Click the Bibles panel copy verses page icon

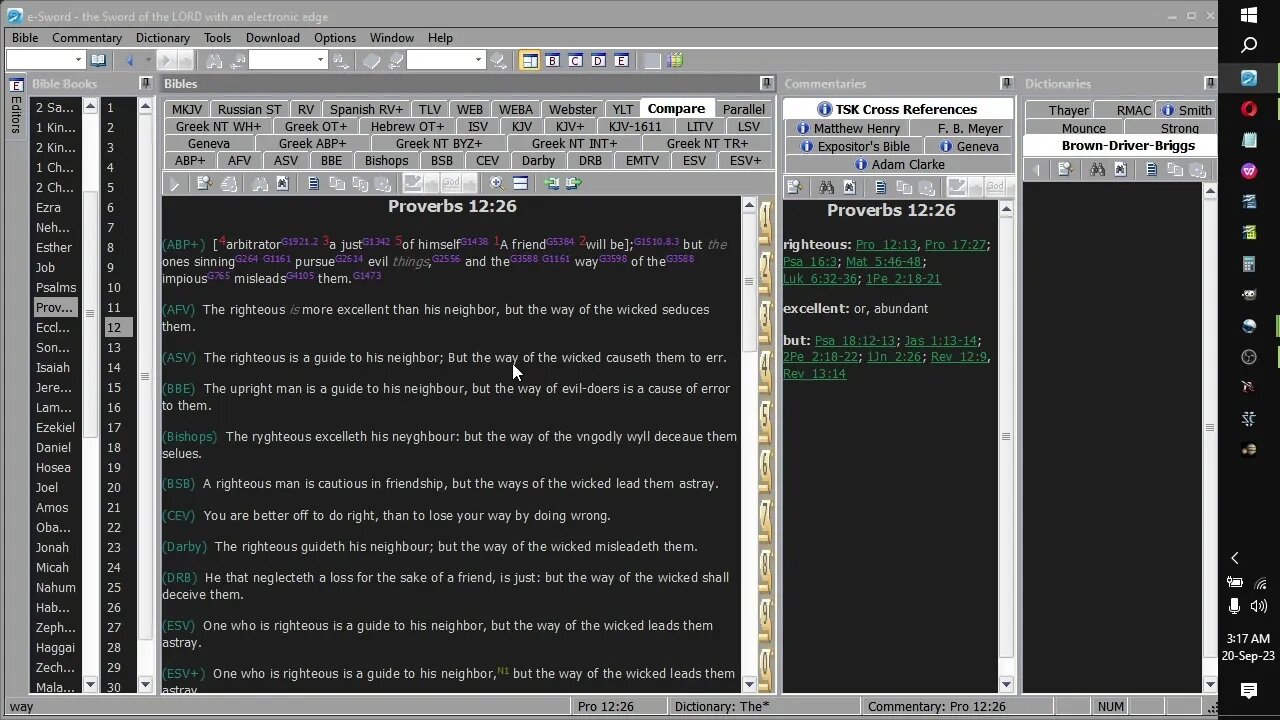pos(313,183)
